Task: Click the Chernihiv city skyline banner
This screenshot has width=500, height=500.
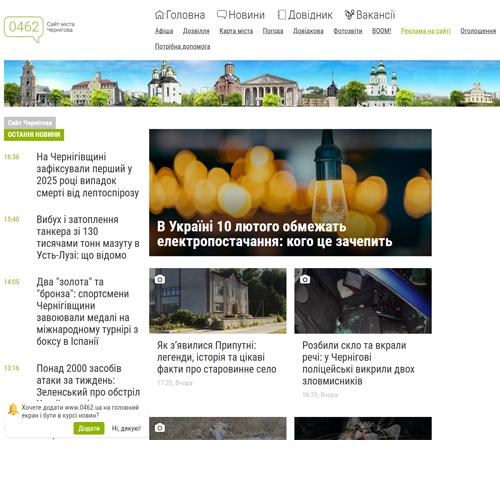Action: (252, 83)
